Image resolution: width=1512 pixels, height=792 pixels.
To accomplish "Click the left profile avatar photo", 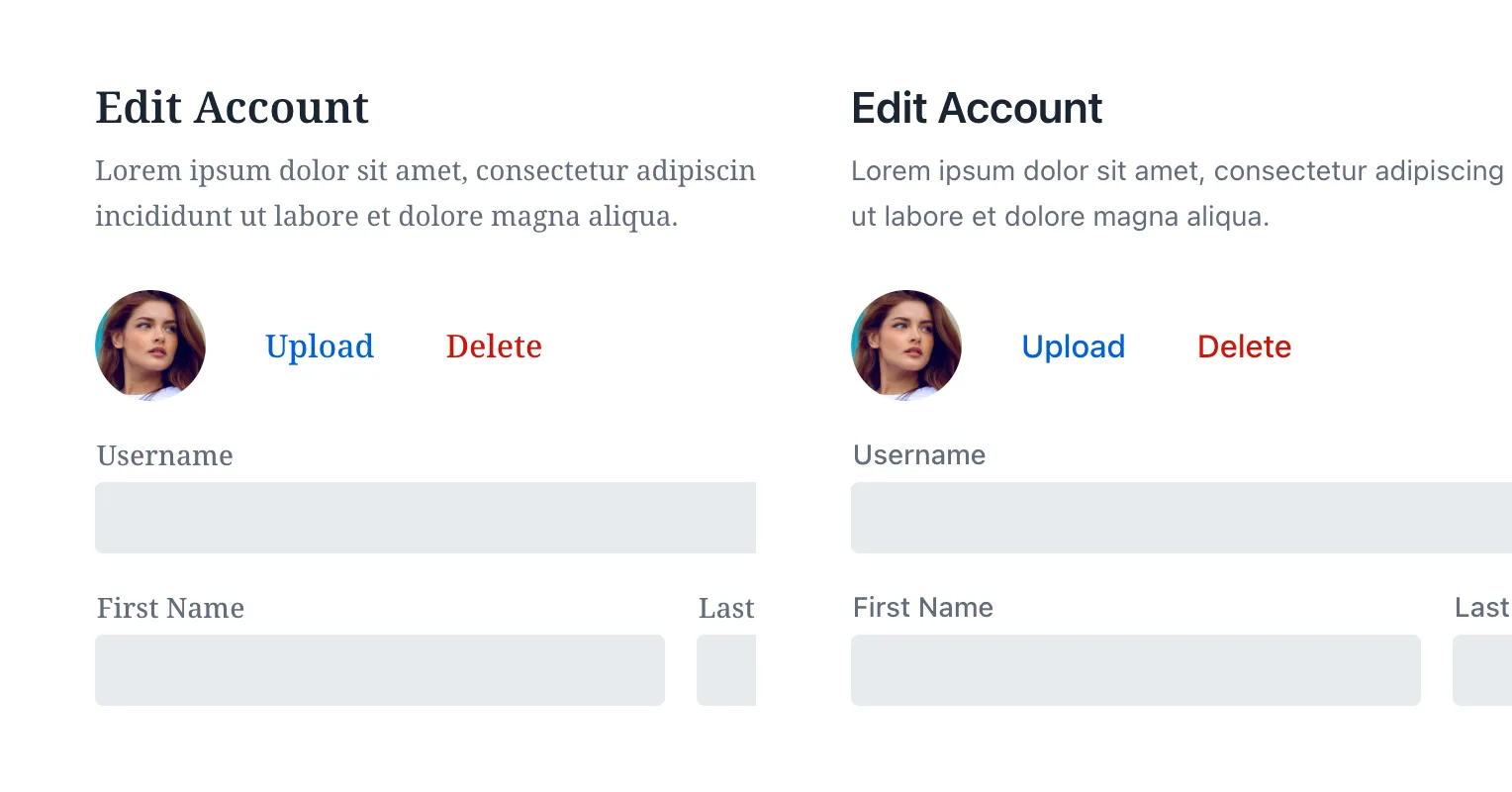I will pyautogui.click(x=150, y=346).
